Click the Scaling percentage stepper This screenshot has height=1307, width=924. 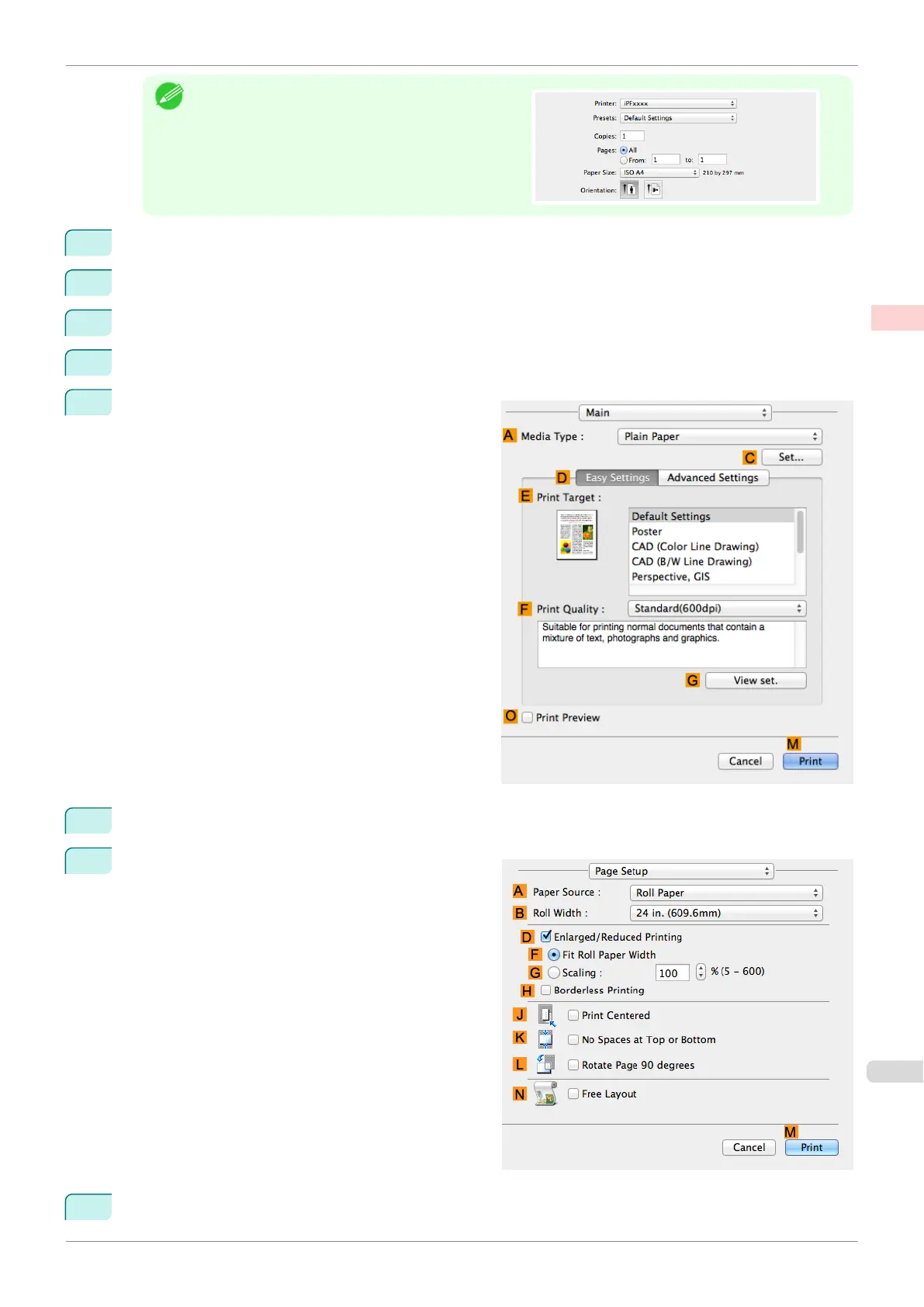[x=701, y=972]
